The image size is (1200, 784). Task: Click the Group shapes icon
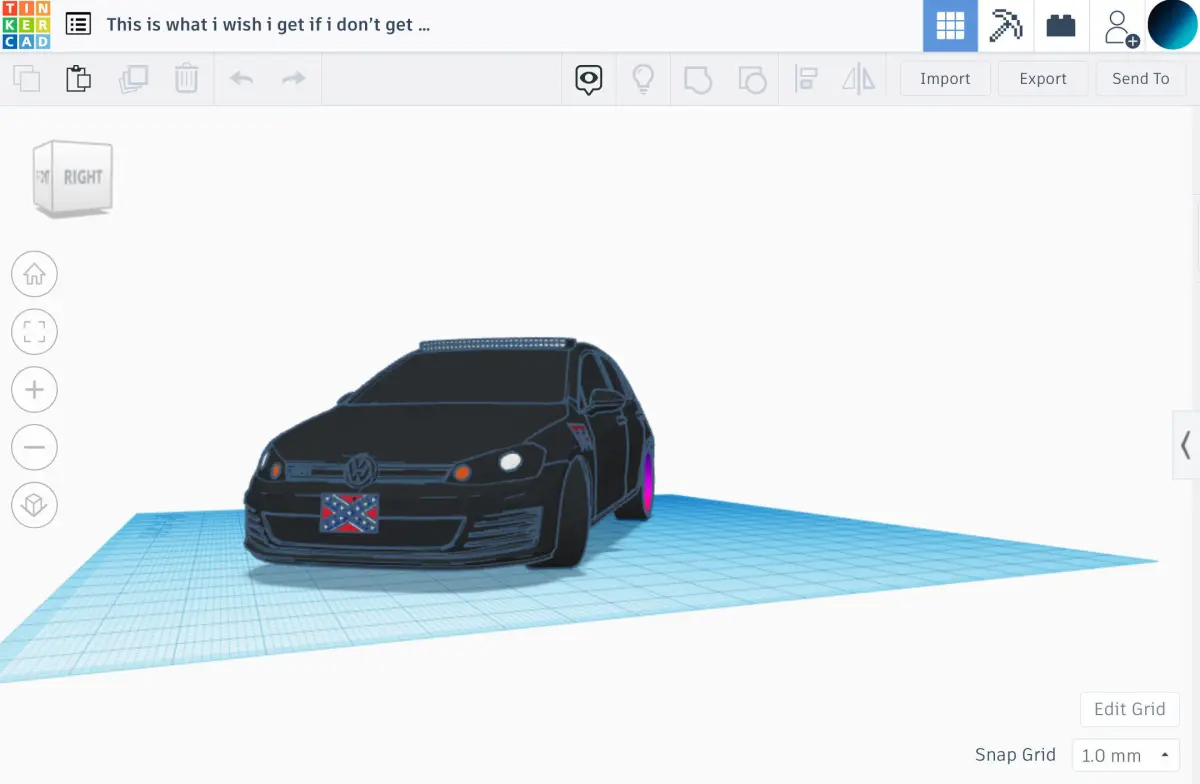click(x=697, y=80)
